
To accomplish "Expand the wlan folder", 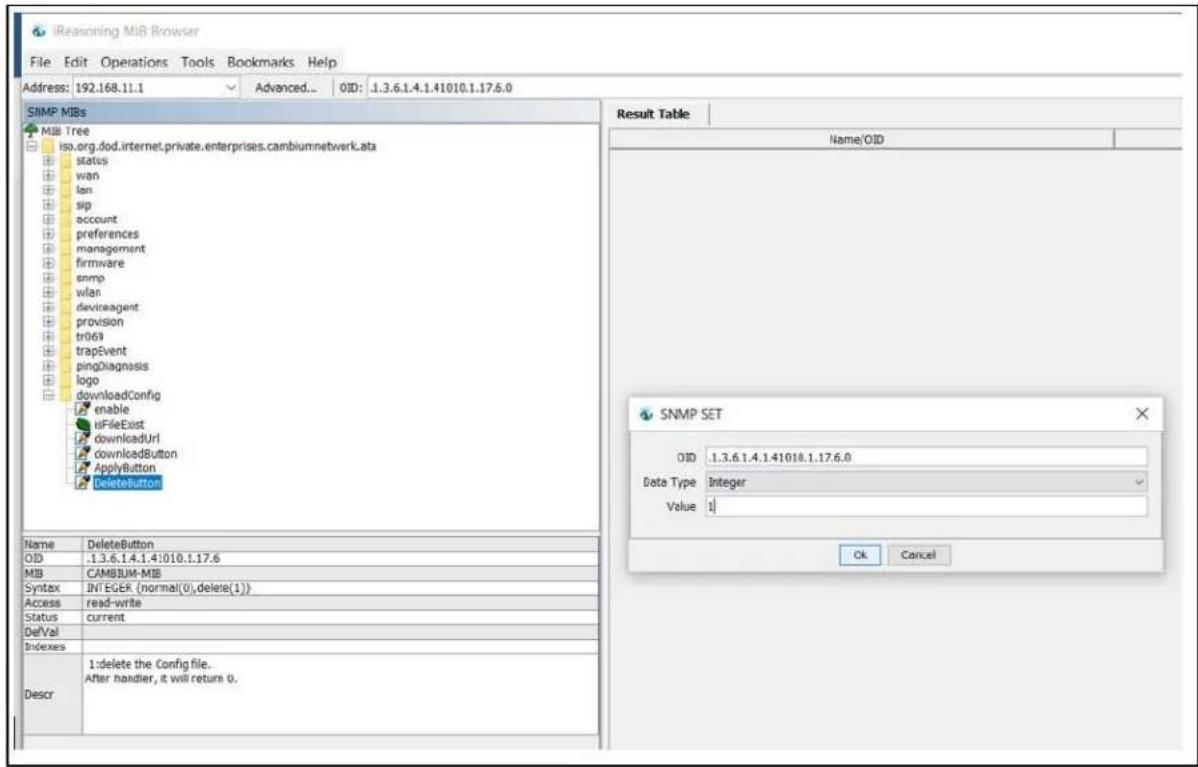I will click(49, 293).
